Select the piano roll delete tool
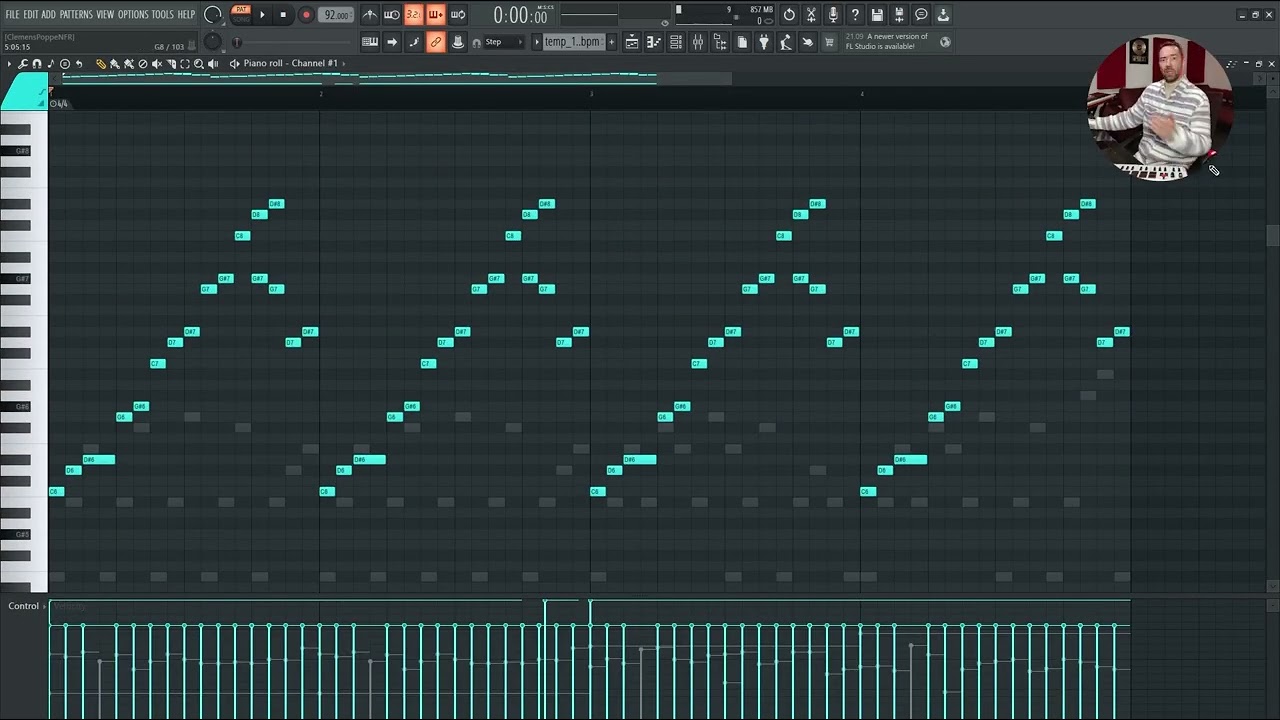This screenshot has width=1280, height=720. pyautogui.click(x=143, y=64)
